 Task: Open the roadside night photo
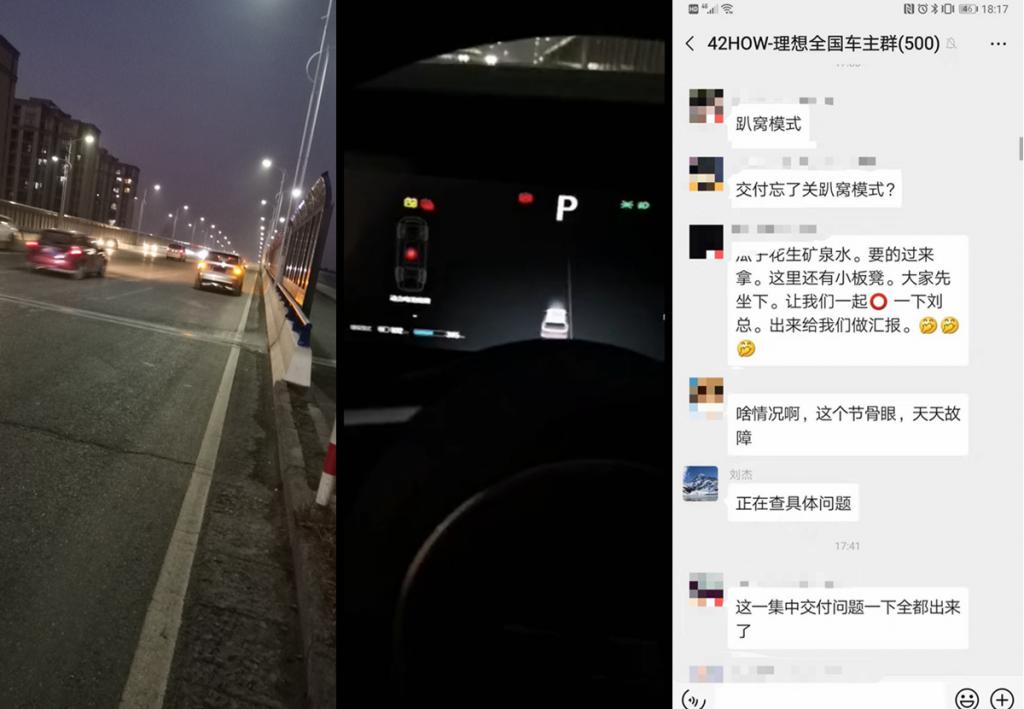point(168,354)
